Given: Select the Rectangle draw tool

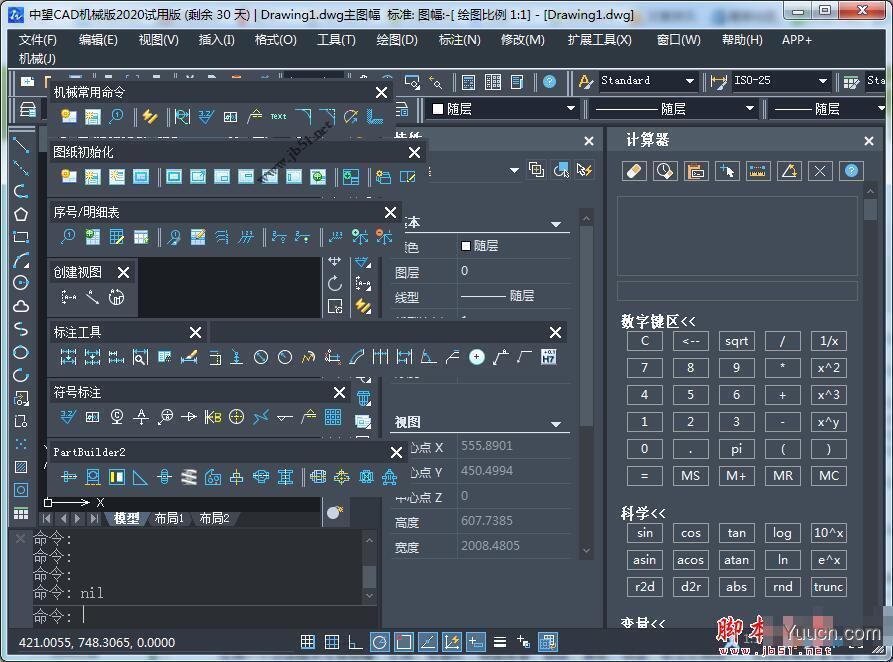Looking at the screenshot, I should click(21, 237).
